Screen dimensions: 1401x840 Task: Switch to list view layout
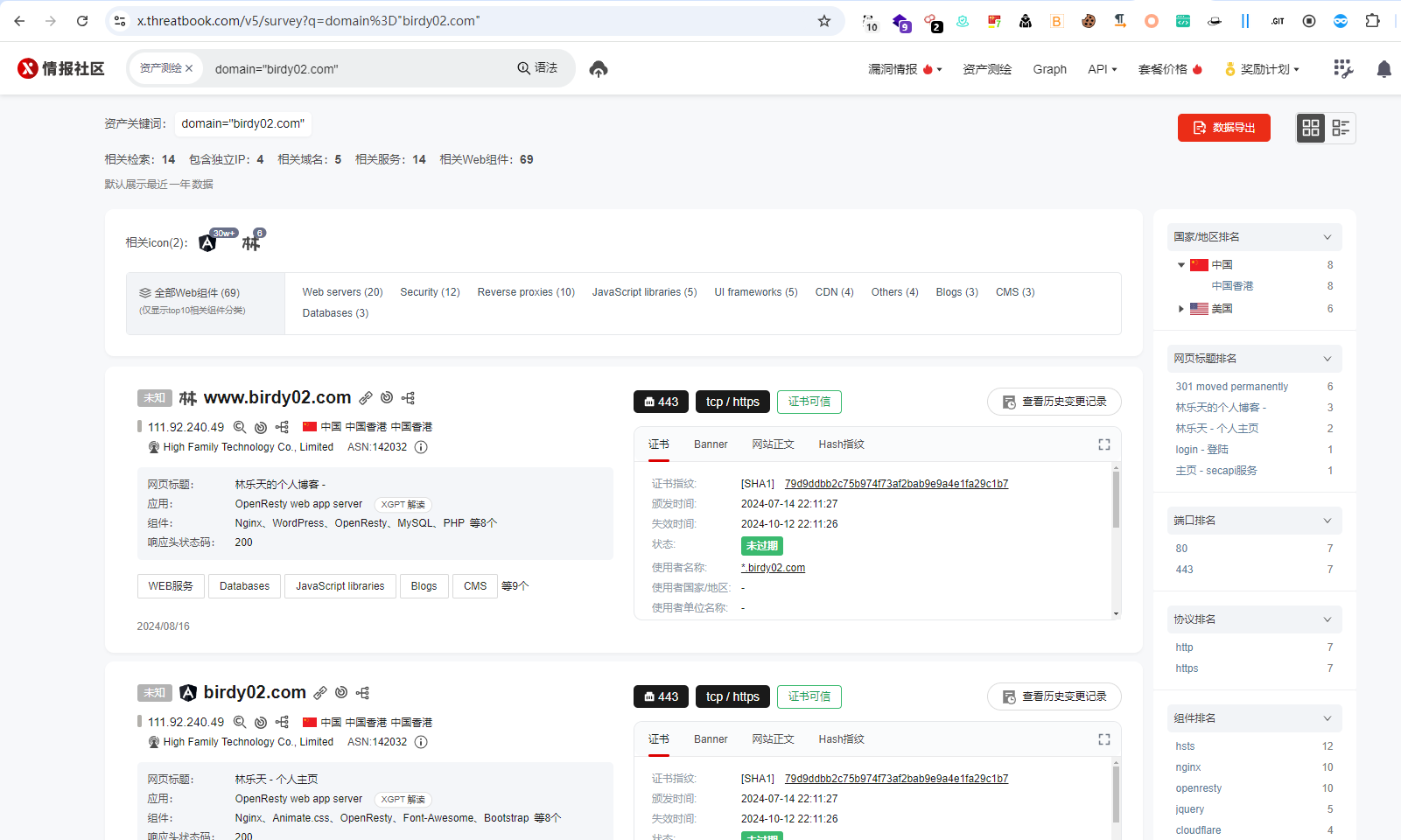tap(1341, 129)
